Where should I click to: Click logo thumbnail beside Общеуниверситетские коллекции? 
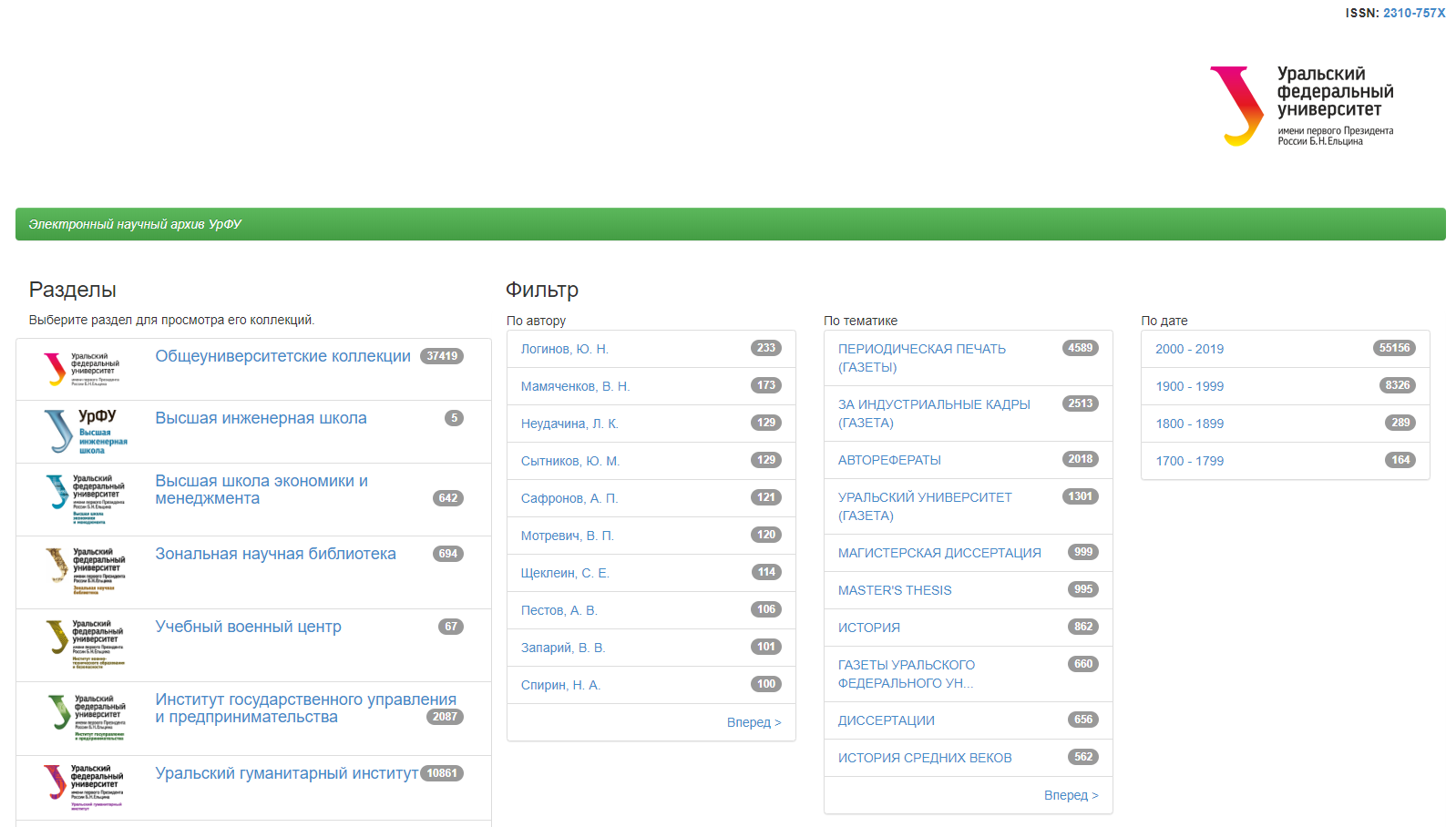(82, 369)
